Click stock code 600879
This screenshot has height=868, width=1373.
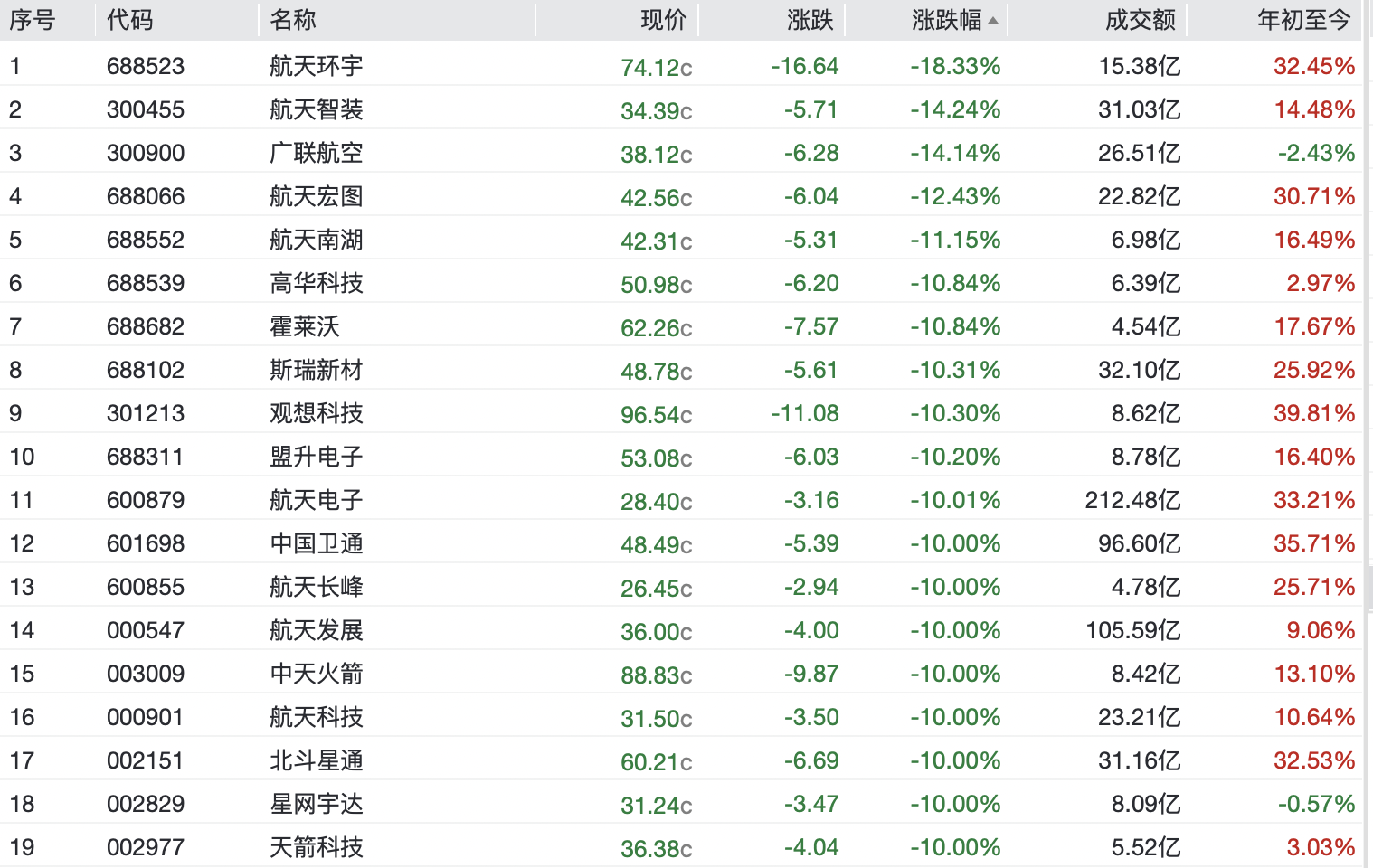[x=146, y=500]
